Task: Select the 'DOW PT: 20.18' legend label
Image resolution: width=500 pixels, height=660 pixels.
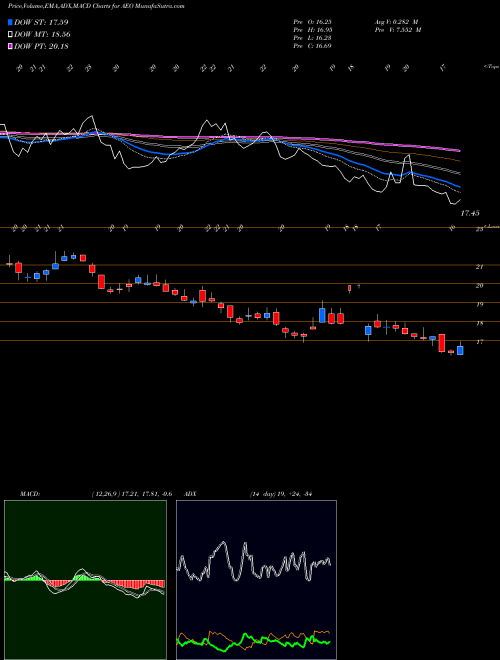Action: 41,46
